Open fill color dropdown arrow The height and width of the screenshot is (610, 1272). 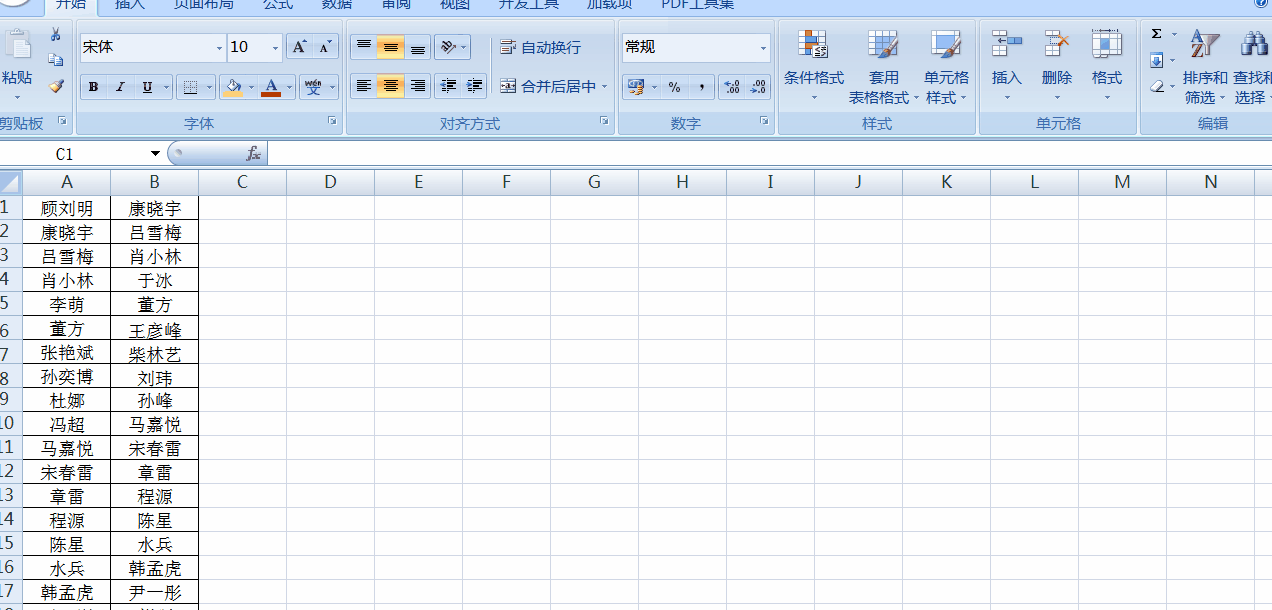(x=252, y=87)
